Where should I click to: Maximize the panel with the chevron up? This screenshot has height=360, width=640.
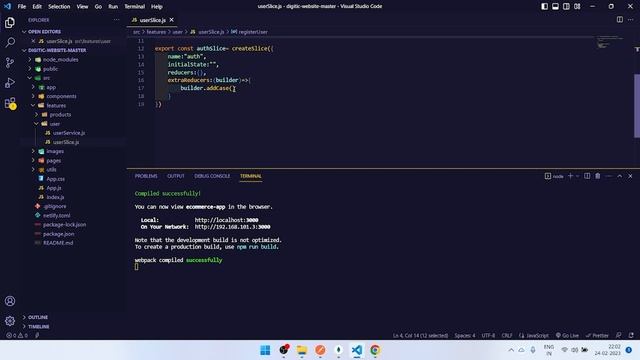point(620,176)
